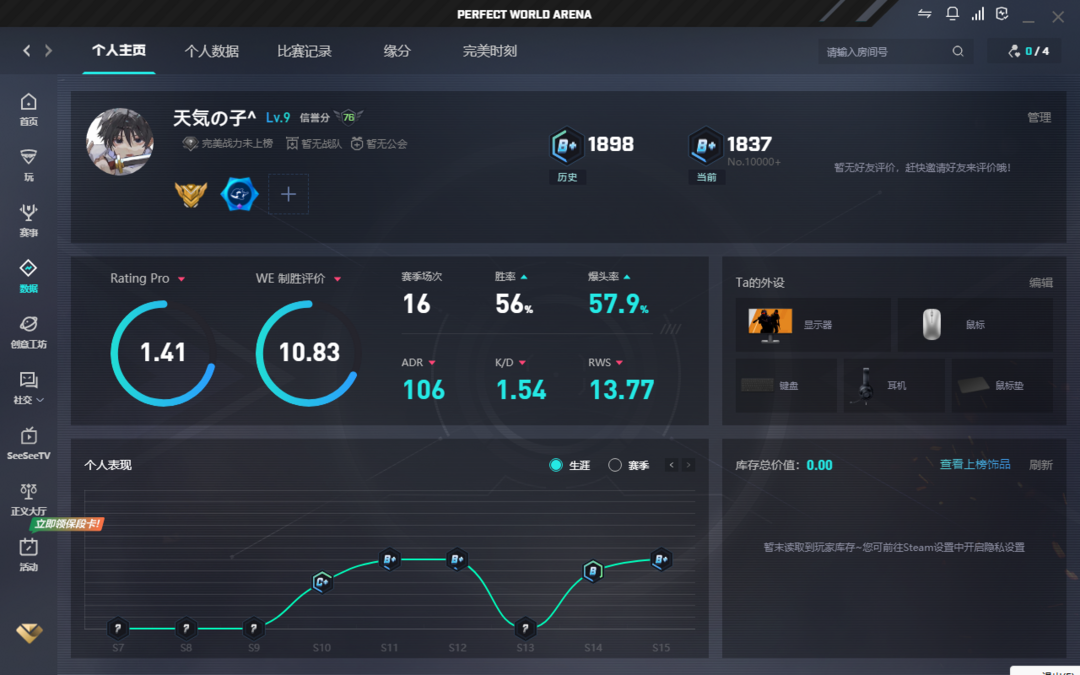Focus the 请输入房间号 room number field
The height and width of the screenshot is (675, 1080).
[895, 52]
